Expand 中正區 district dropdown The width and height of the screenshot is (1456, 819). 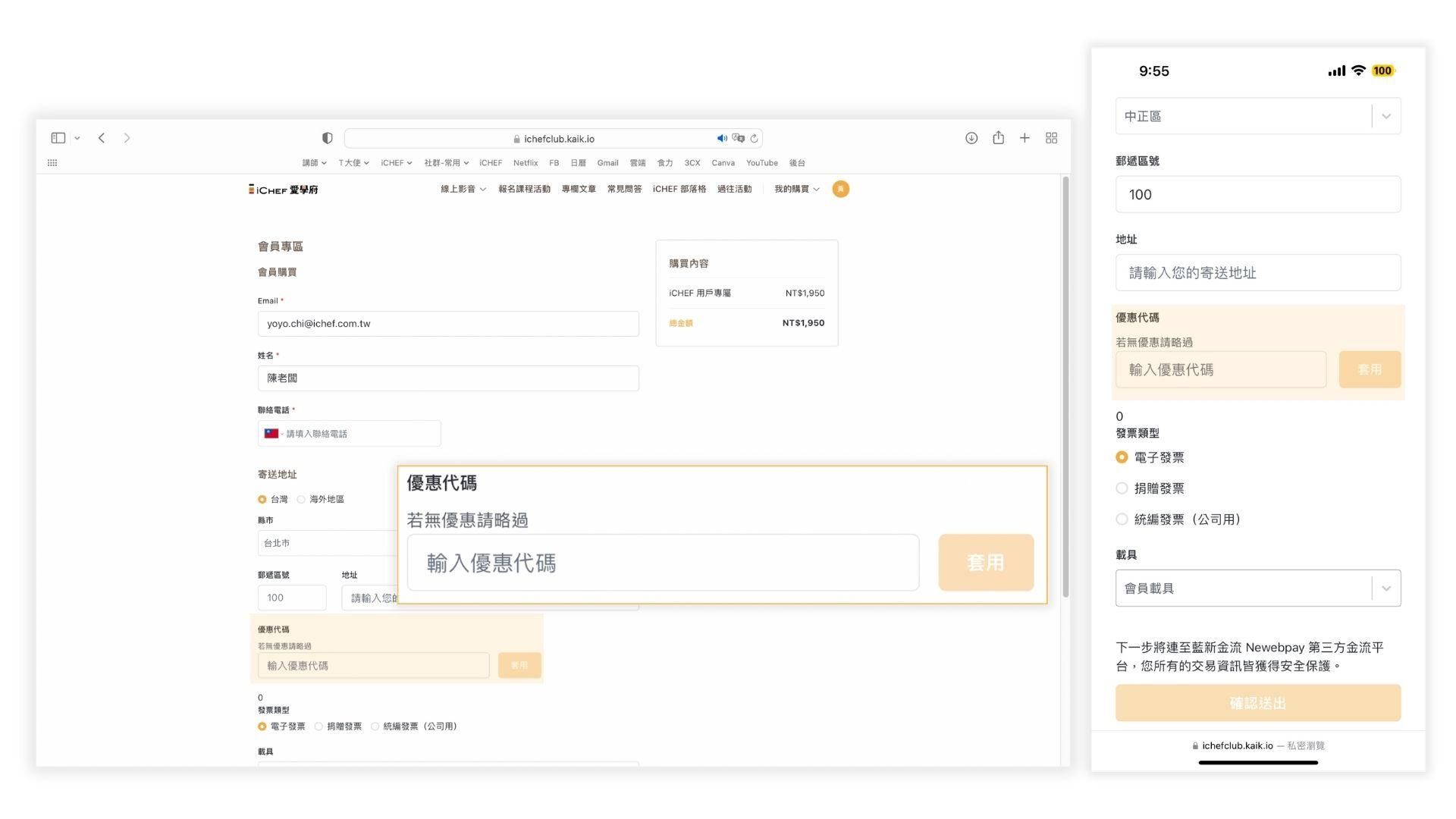point(1385,116)
